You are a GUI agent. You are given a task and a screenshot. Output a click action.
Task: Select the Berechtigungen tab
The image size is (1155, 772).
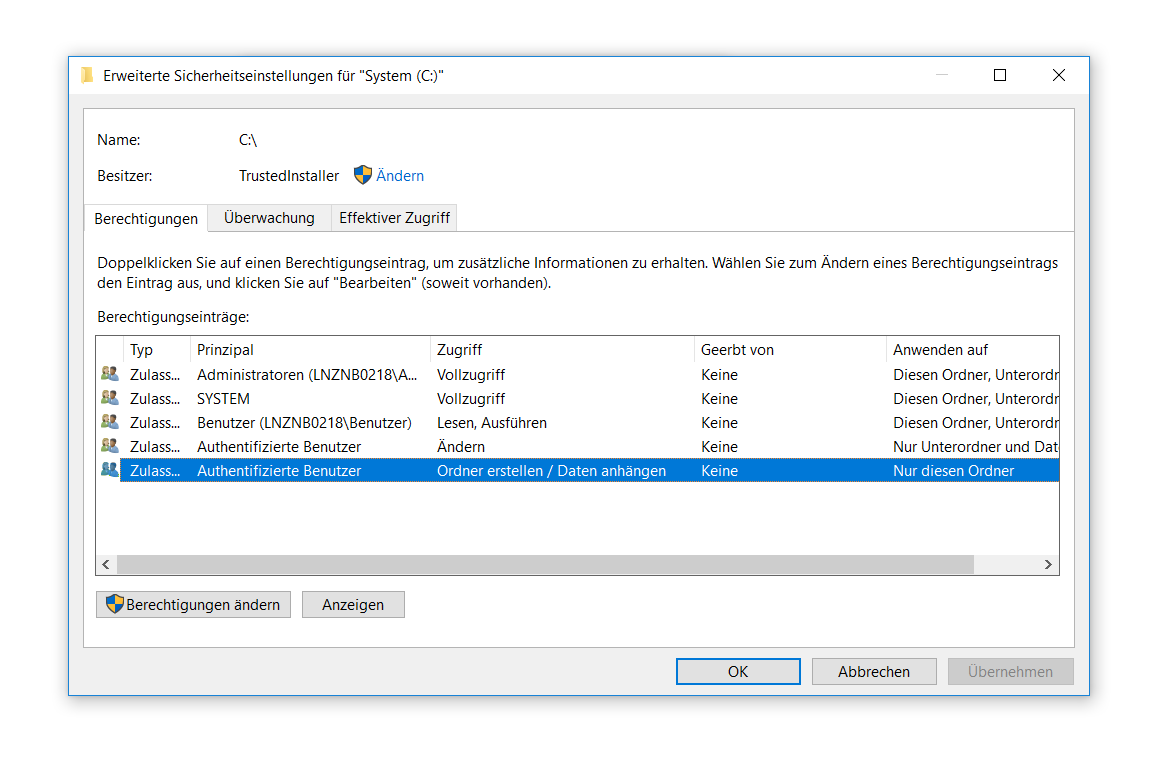pyautogui.click(x=145, y=218)
